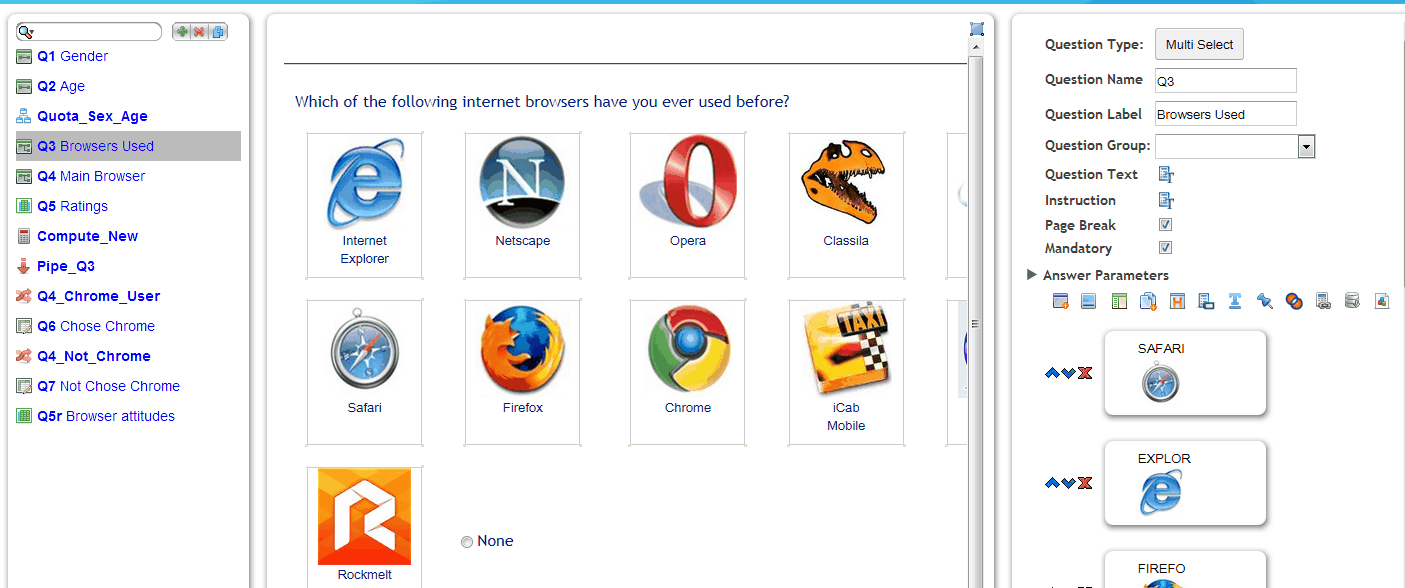The height and width of the screenshot is (588, 1405).
Task: Select Q1 Gender in question list
Action: [72, 56]
